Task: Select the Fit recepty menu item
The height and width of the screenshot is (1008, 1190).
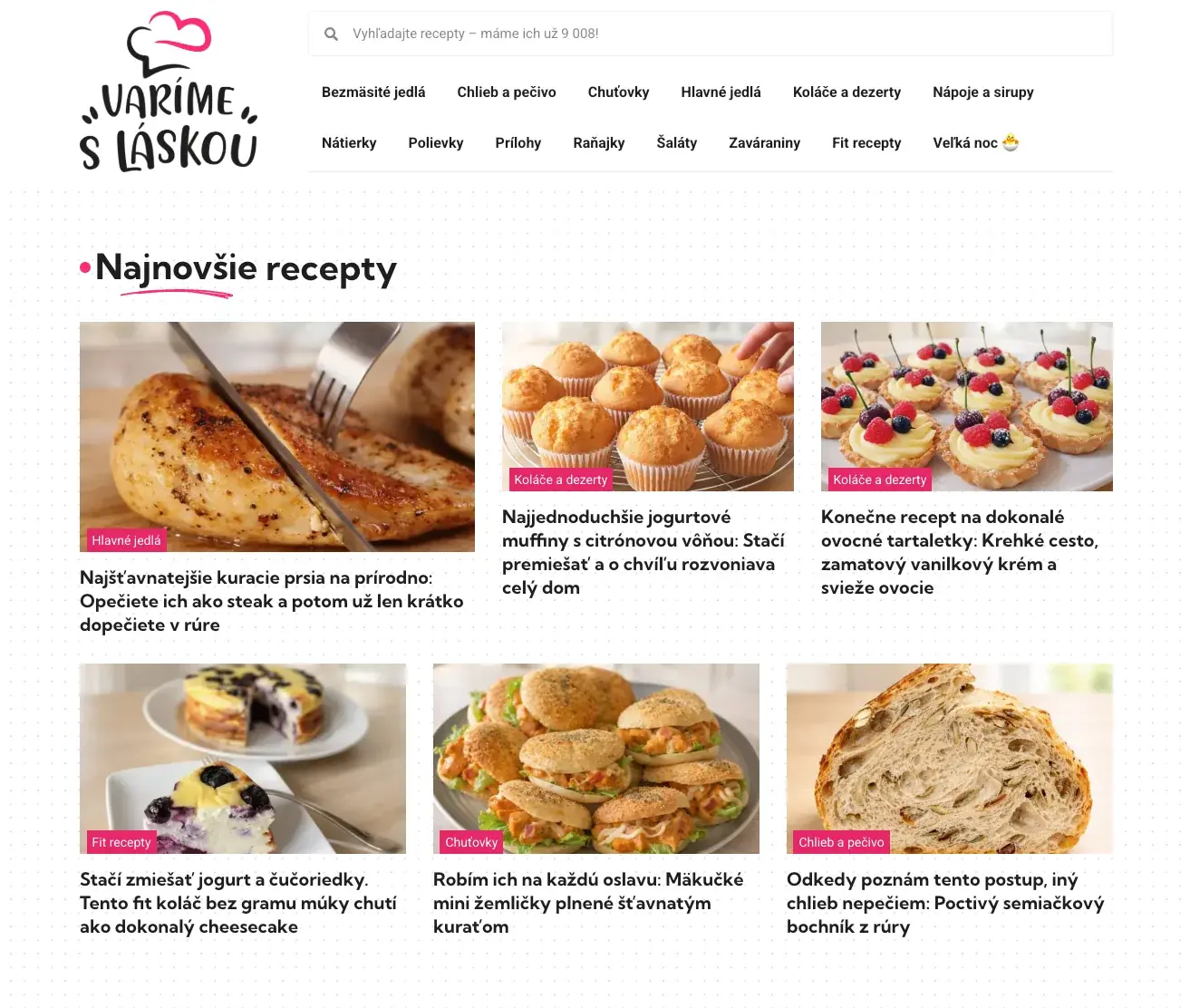Action: [866, 142]
